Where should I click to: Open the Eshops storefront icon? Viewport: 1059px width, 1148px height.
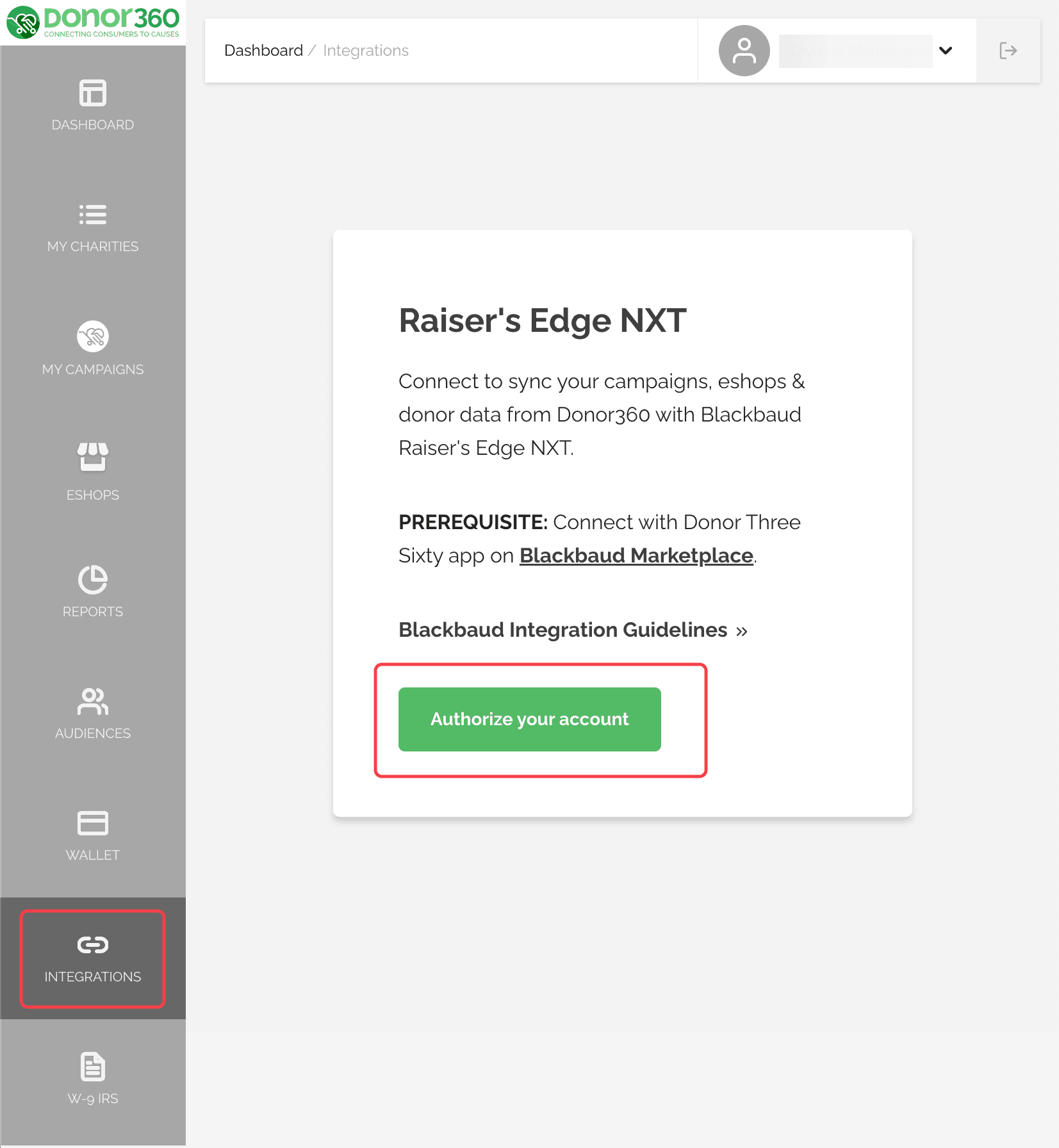pyautogui.click(x=93, y=457)
